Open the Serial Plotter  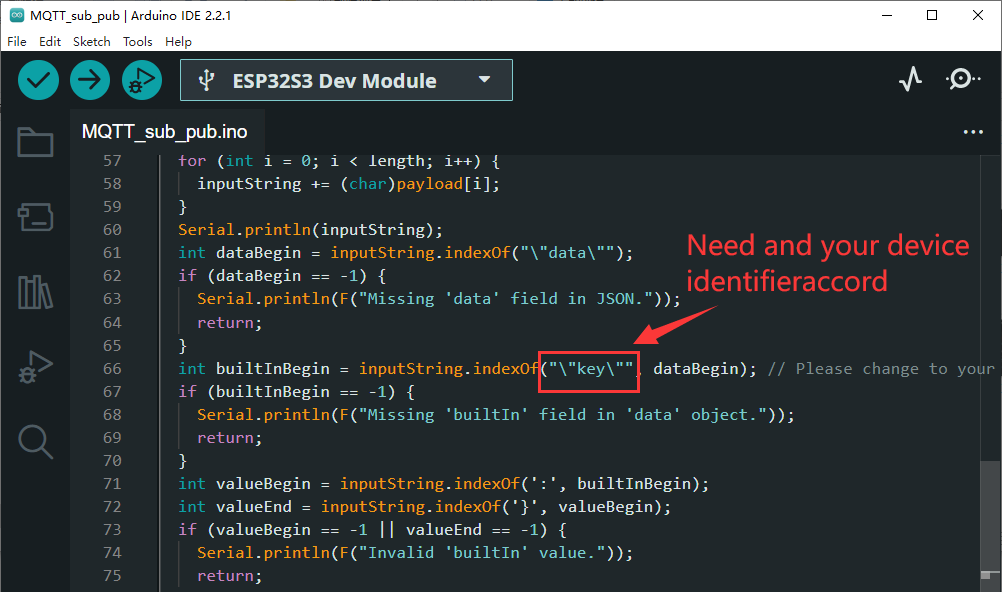pos(910,80)
